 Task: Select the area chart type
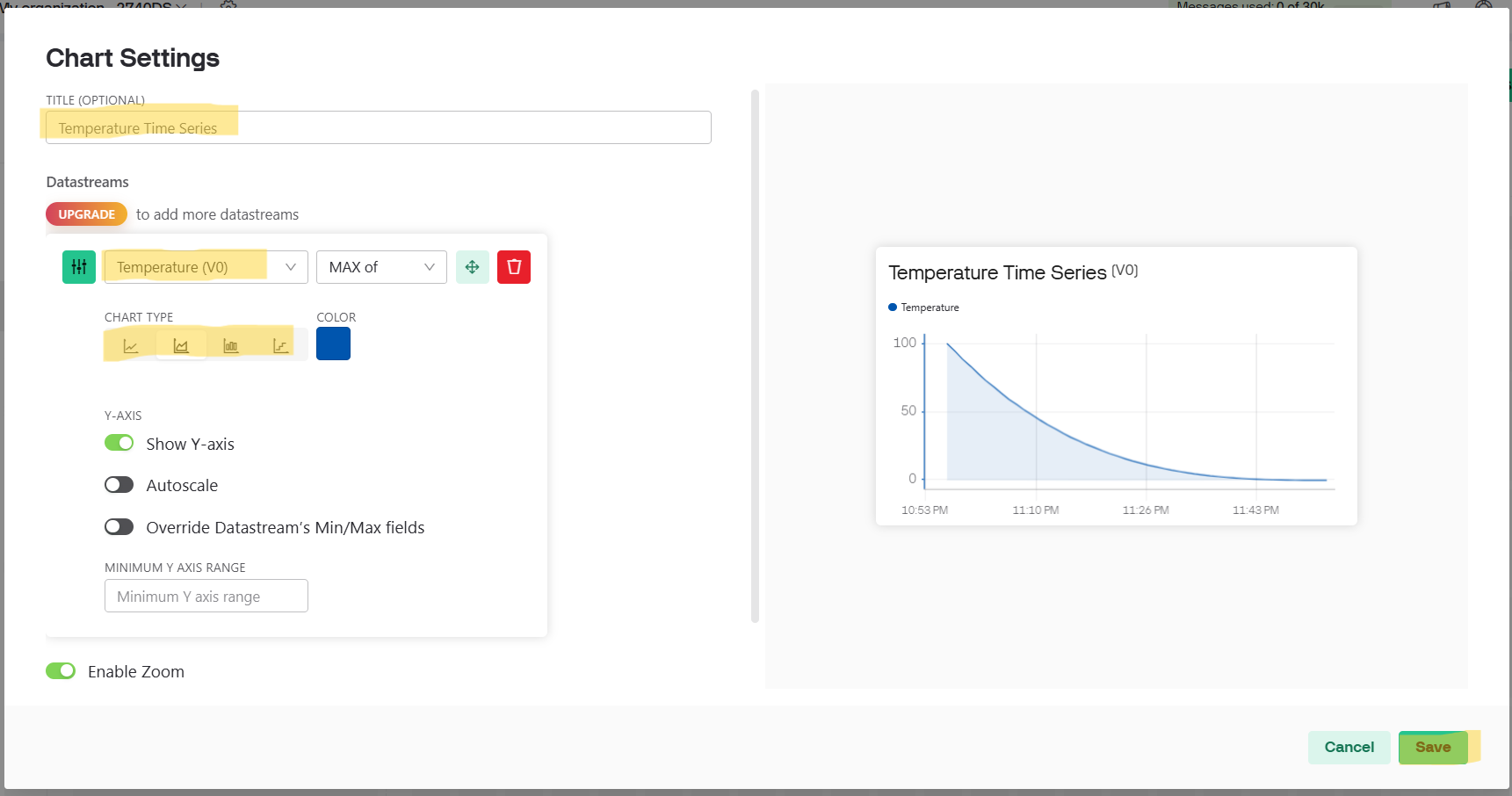tap(181, 345)
